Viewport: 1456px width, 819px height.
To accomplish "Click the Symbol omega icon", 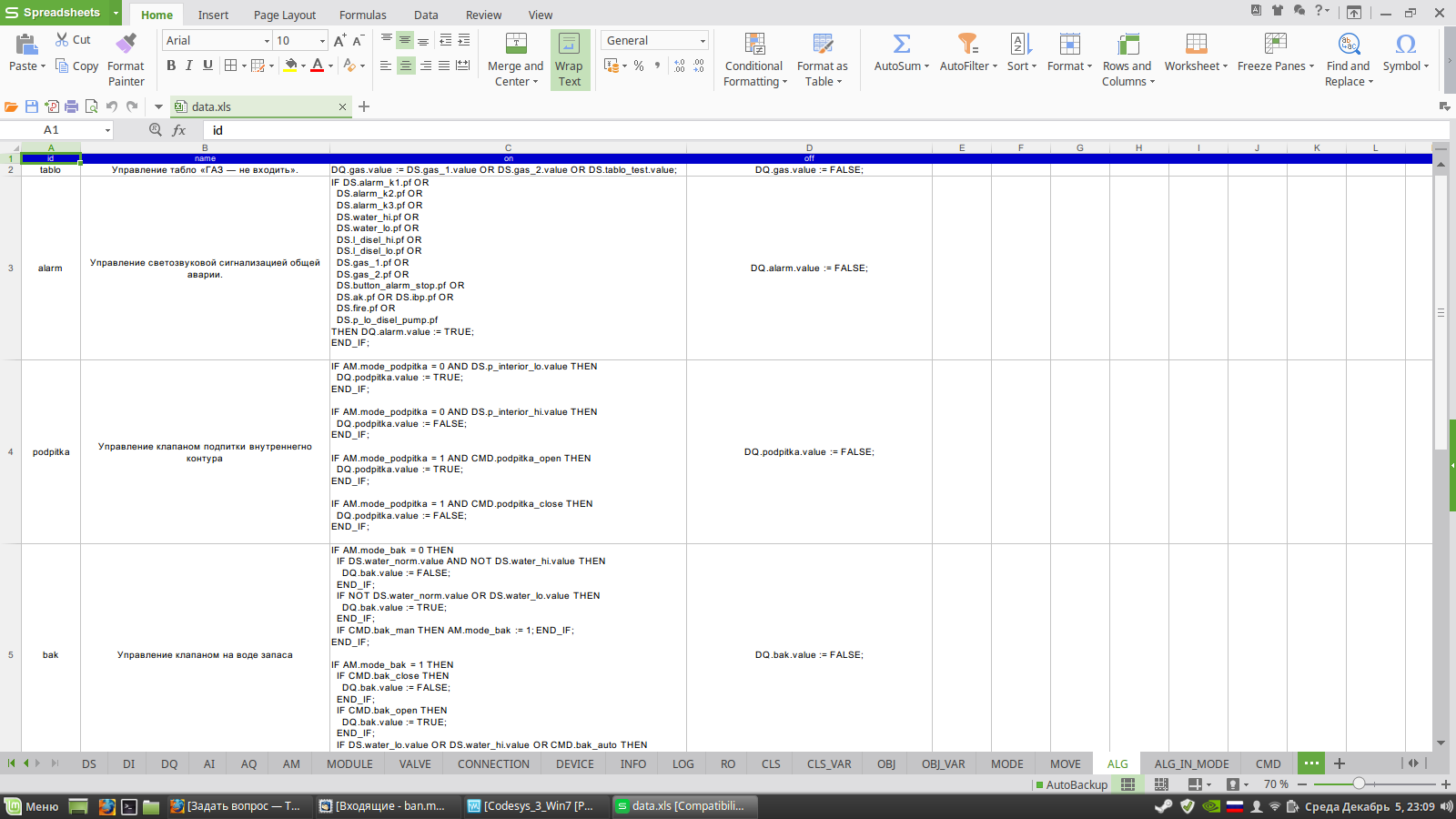I will [1406, 43].
